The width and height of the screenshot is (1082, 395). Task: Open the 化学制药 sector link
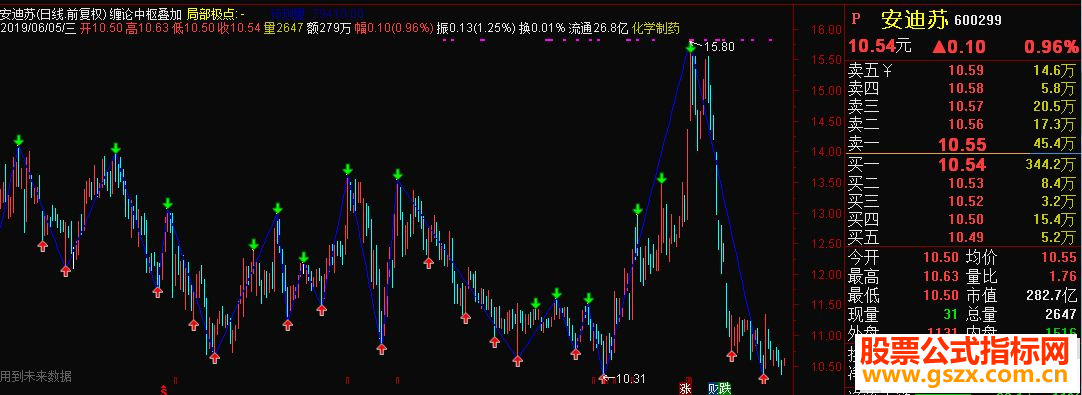point(656,28)
